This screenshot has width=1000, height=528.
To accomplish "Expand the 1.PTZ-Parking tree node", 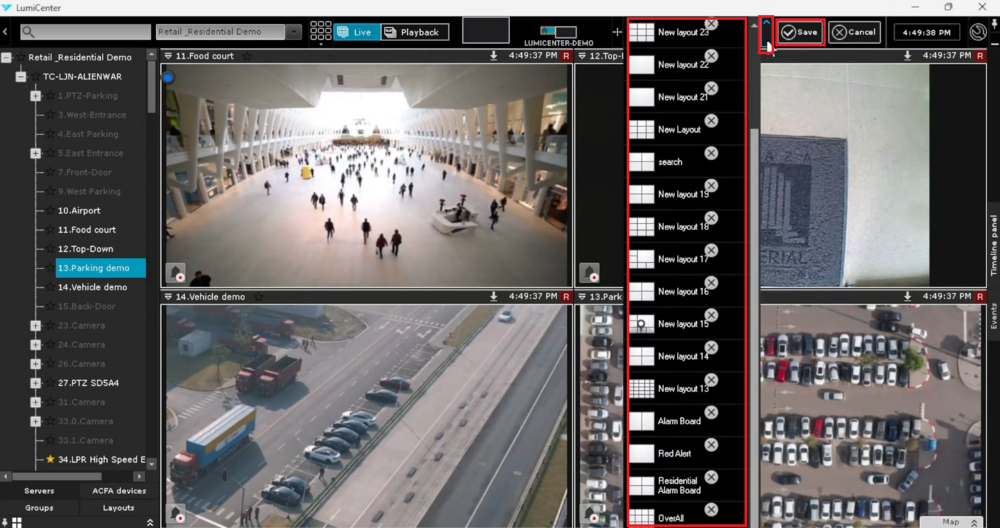I will click(x=35, y=96).
